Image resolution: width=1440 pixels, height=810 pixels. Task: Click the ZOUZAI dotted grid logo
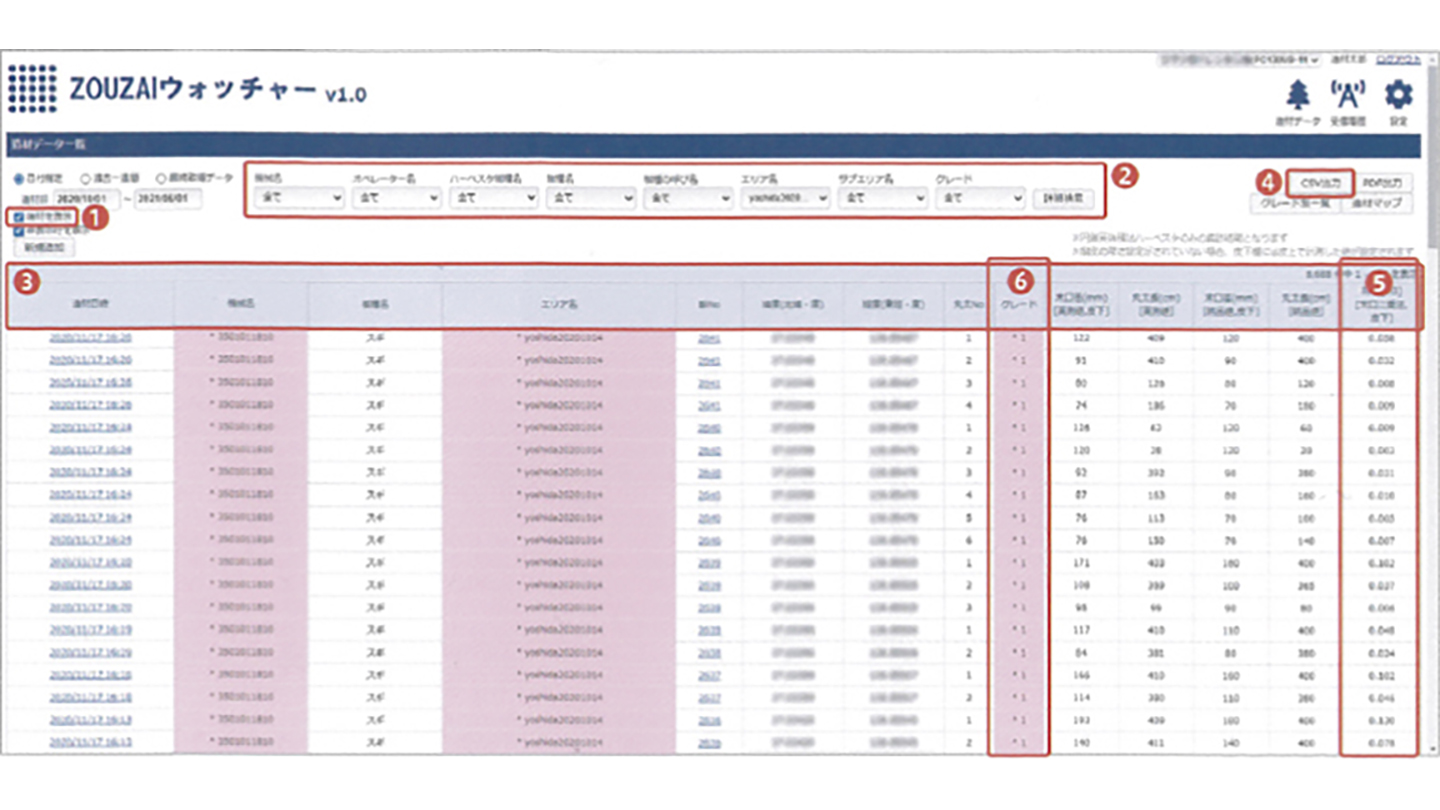click(x=32, y=88)
